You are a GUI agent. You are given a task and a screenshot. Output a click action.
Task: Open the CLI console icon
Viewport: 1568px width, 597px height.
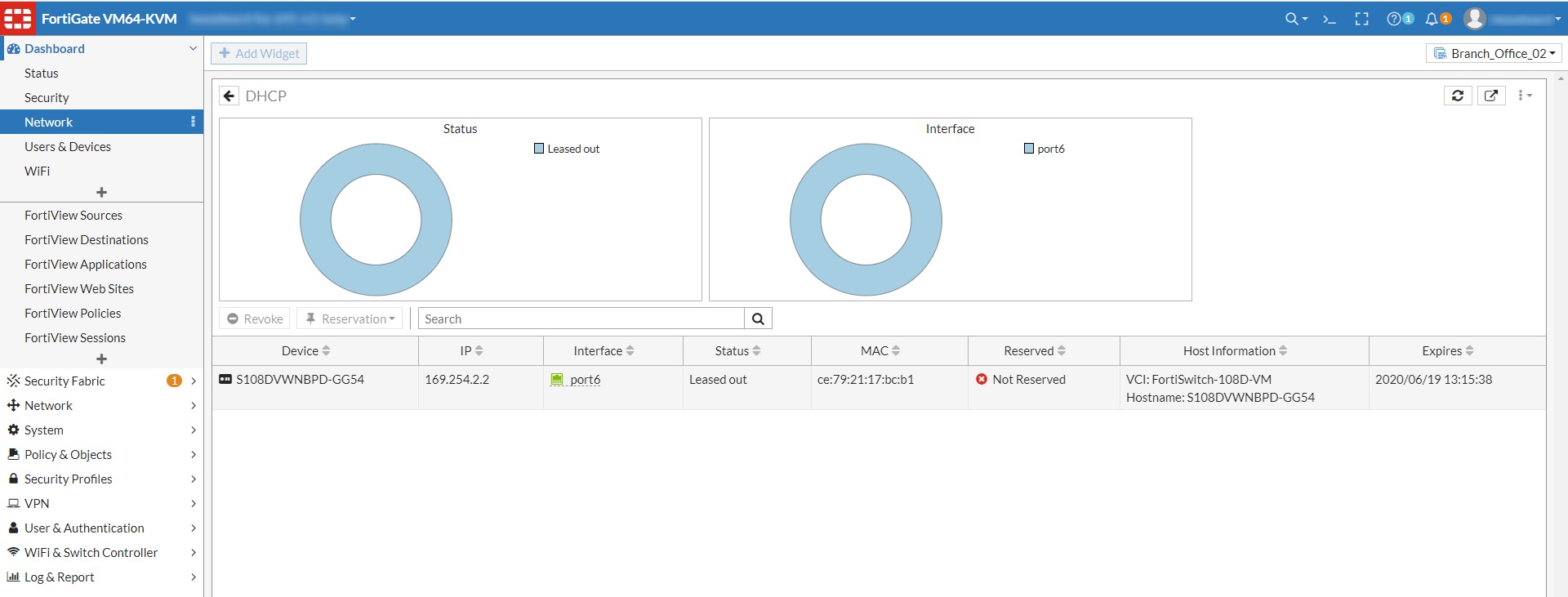(1330, 19)
